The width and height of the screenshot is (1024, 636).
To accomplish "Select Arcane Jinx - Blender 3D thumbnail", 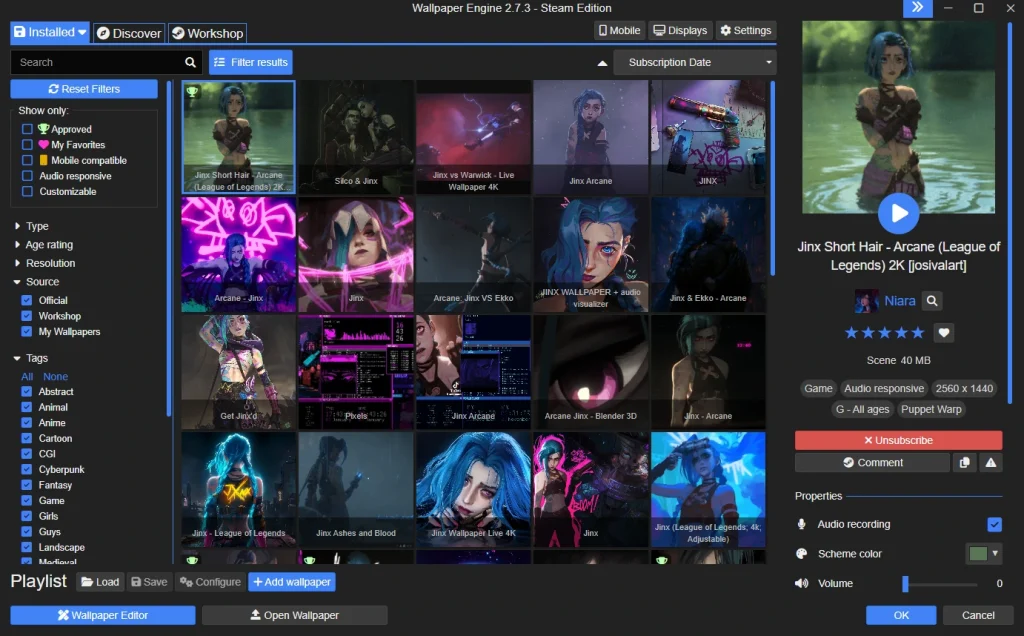I will coord(590,372).
